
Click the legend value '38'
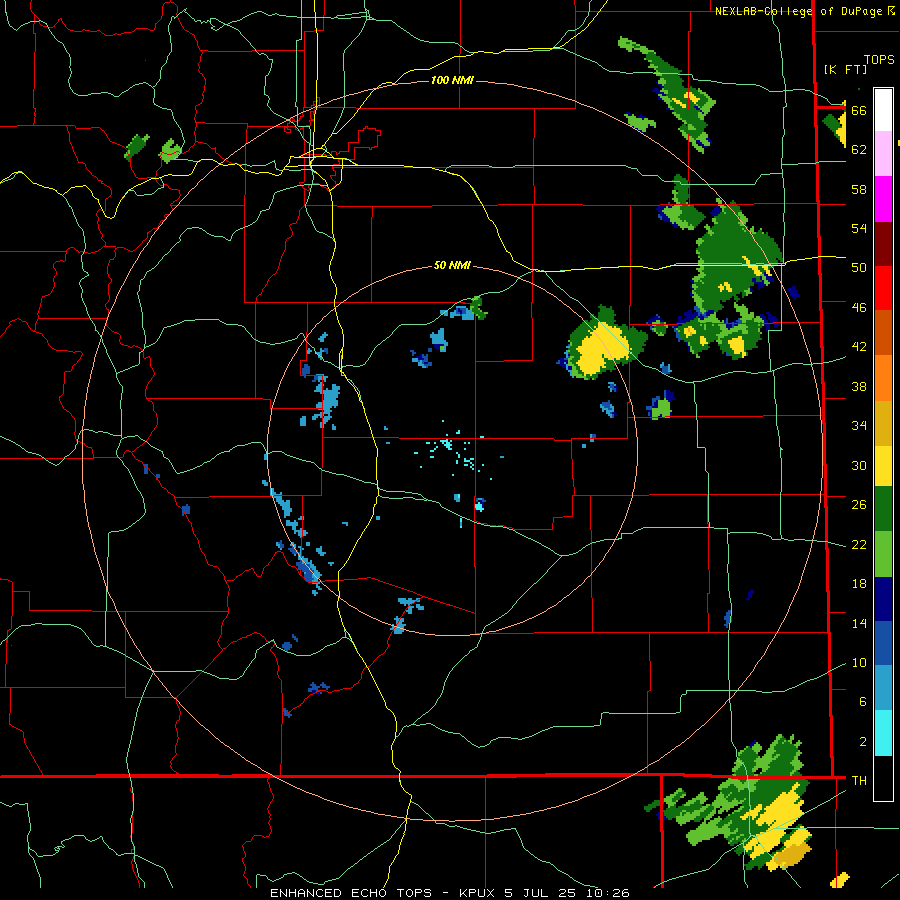click(x=859, y=386)
